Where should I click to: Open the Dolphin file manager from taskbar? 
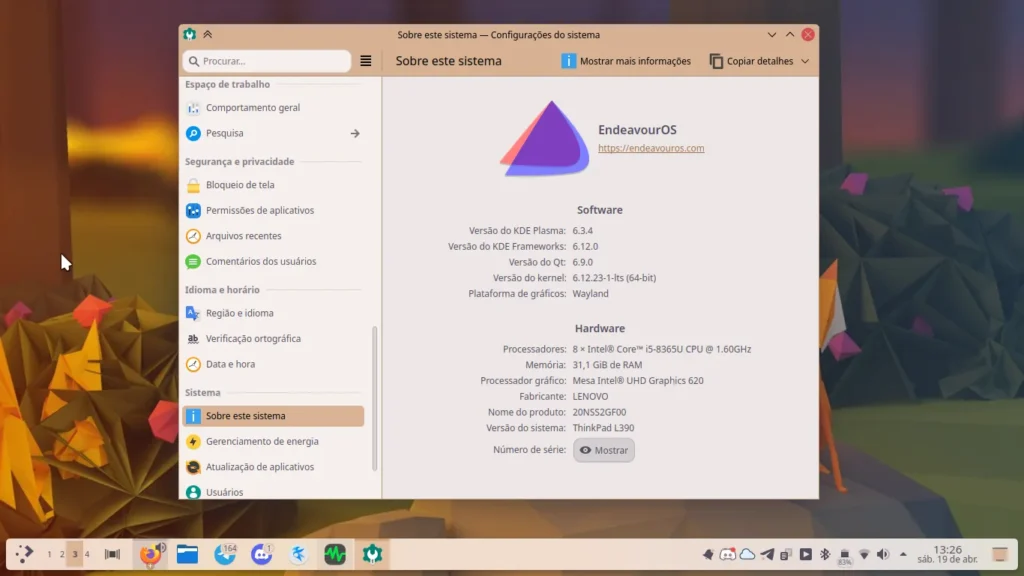187,554
